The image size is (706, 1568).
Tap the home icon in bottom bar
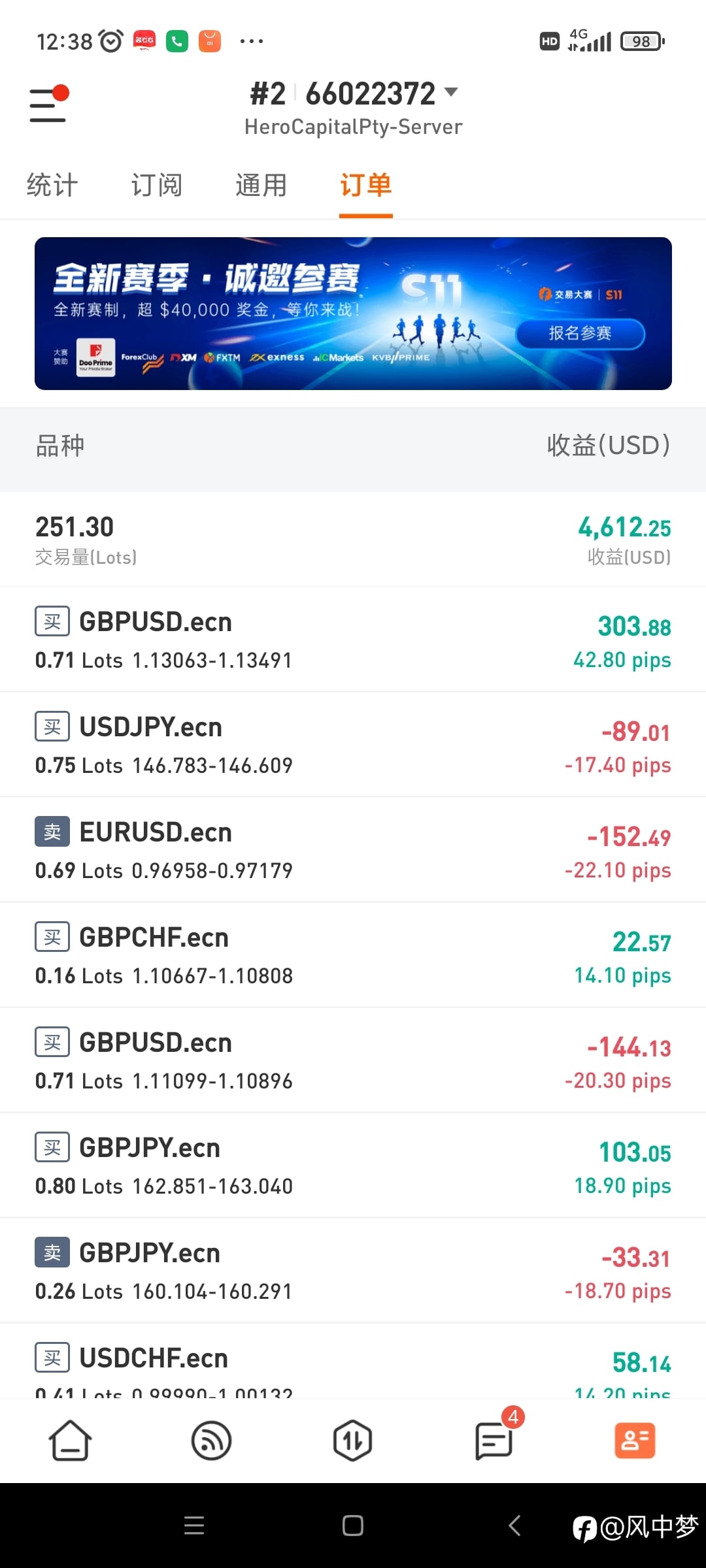coord(70,1441)
